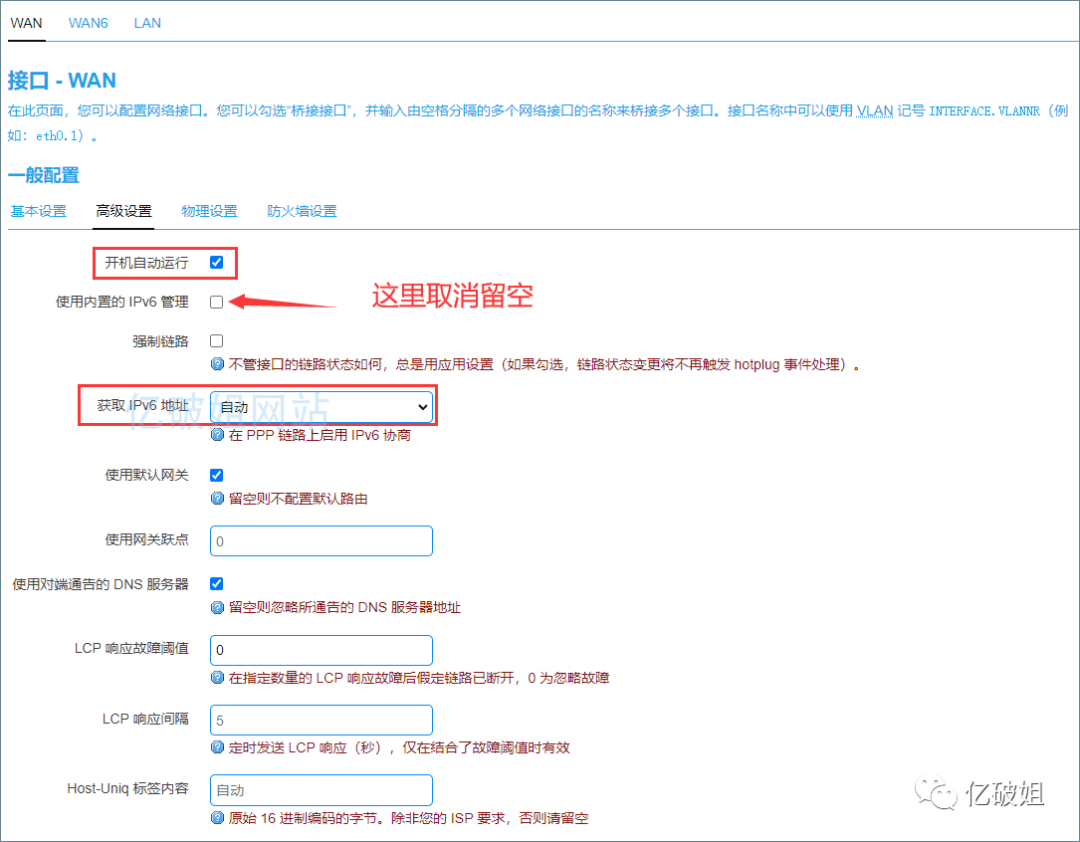Click the help icon under LCP 响应间隔

pos(217,747)
